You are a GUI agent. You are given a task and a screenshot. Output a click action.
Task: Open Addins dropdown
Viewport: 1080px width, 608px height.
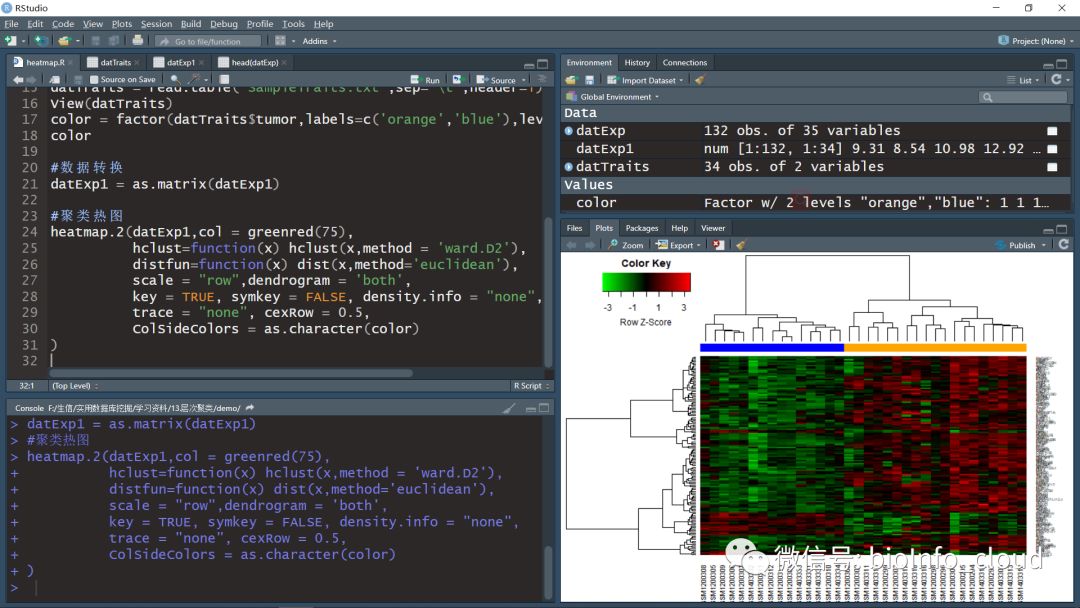click(320, 41)
